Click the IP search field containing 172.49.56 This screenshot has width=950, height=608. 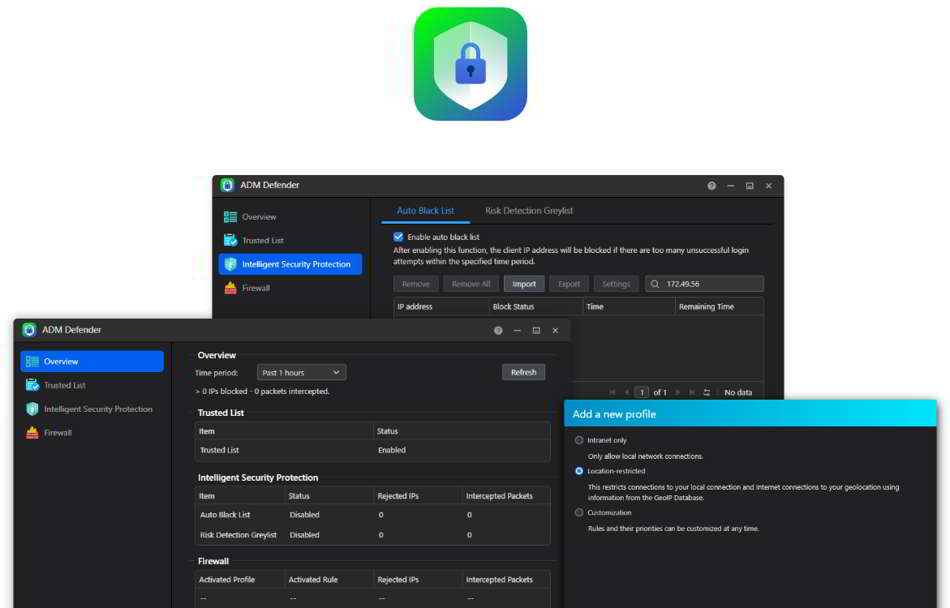pos(705,284)
